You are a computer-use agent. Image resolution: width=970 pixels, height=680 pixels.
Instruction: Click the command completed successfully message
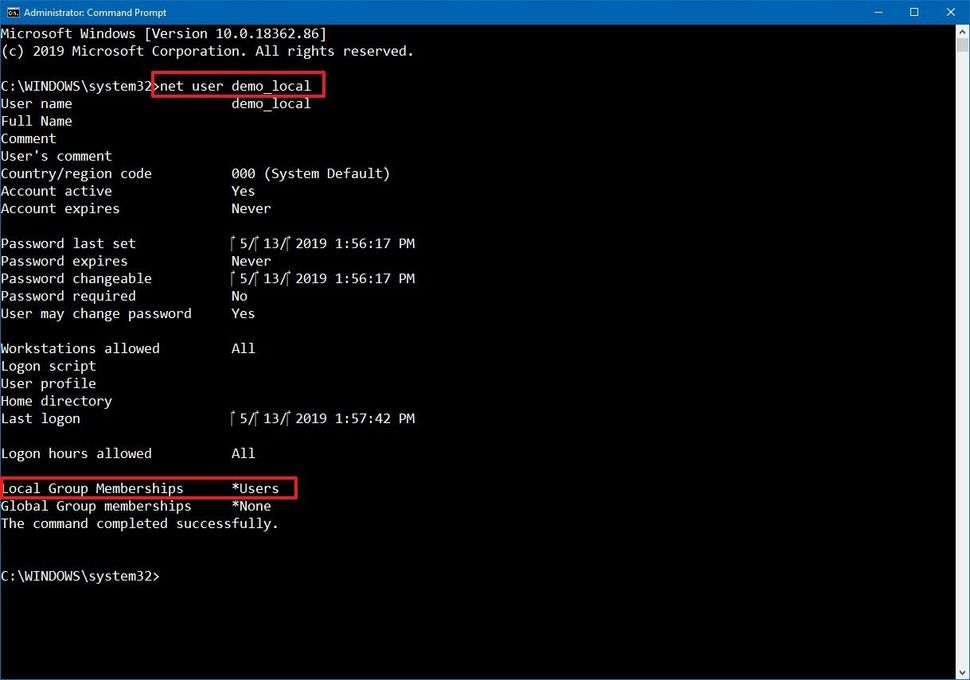(140, 523)
